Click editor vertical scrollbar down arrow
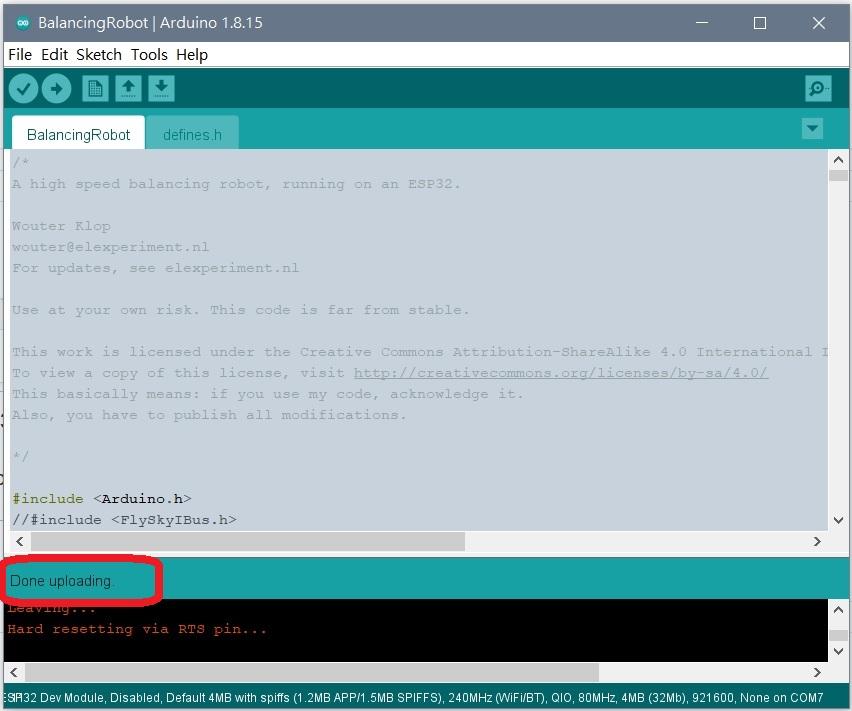 838,520
